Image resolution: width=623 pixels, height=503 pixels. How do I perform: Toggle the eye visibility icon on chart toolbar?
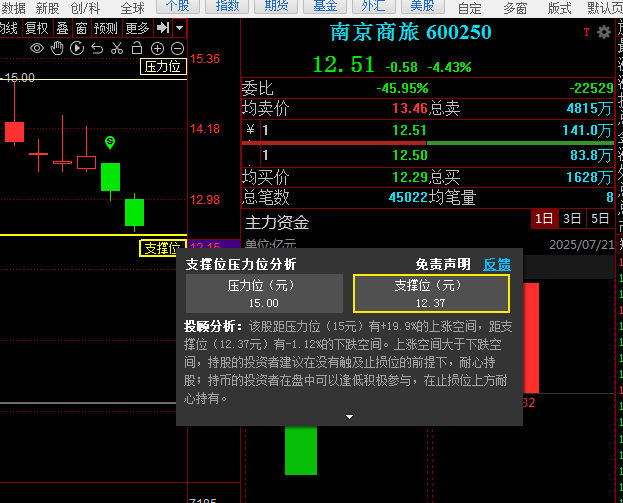[x=37, y=48]
